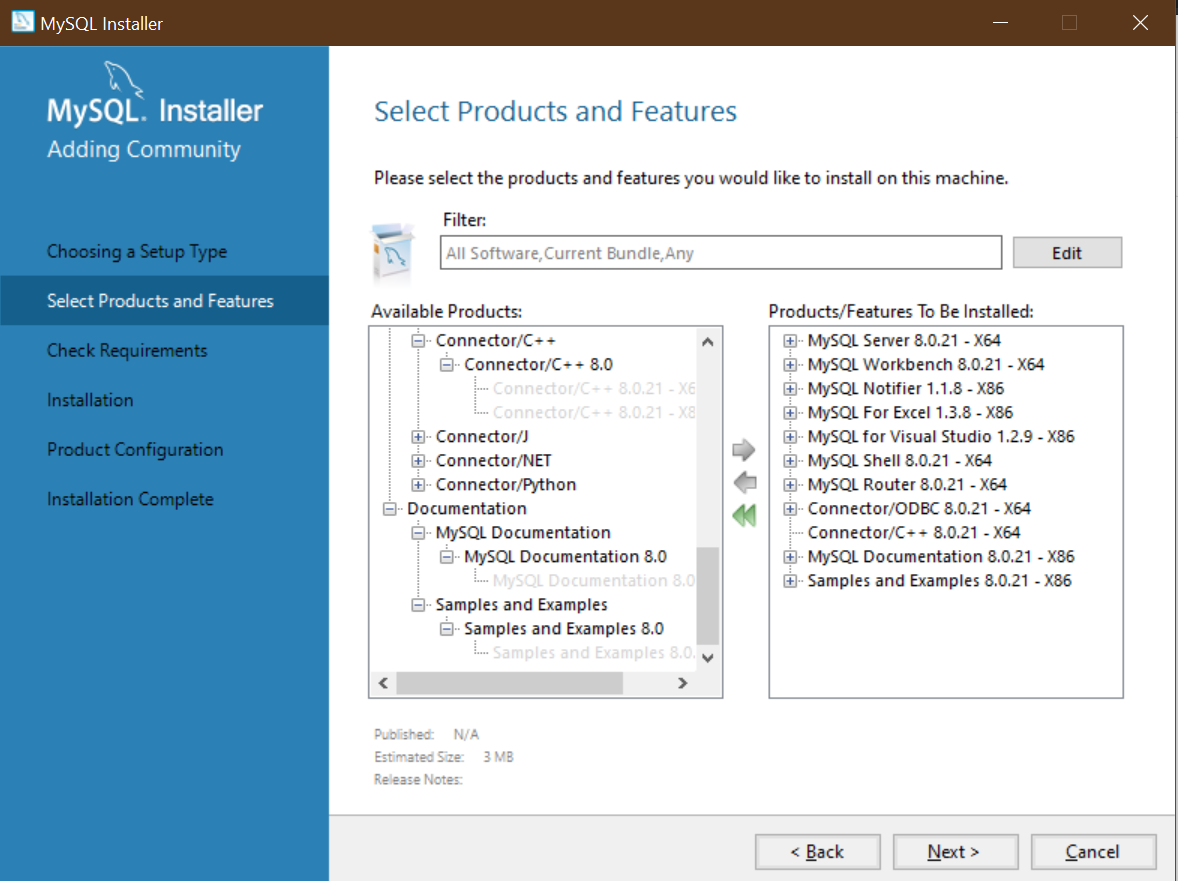Go to Product Configuration step

tap(135, 450)
